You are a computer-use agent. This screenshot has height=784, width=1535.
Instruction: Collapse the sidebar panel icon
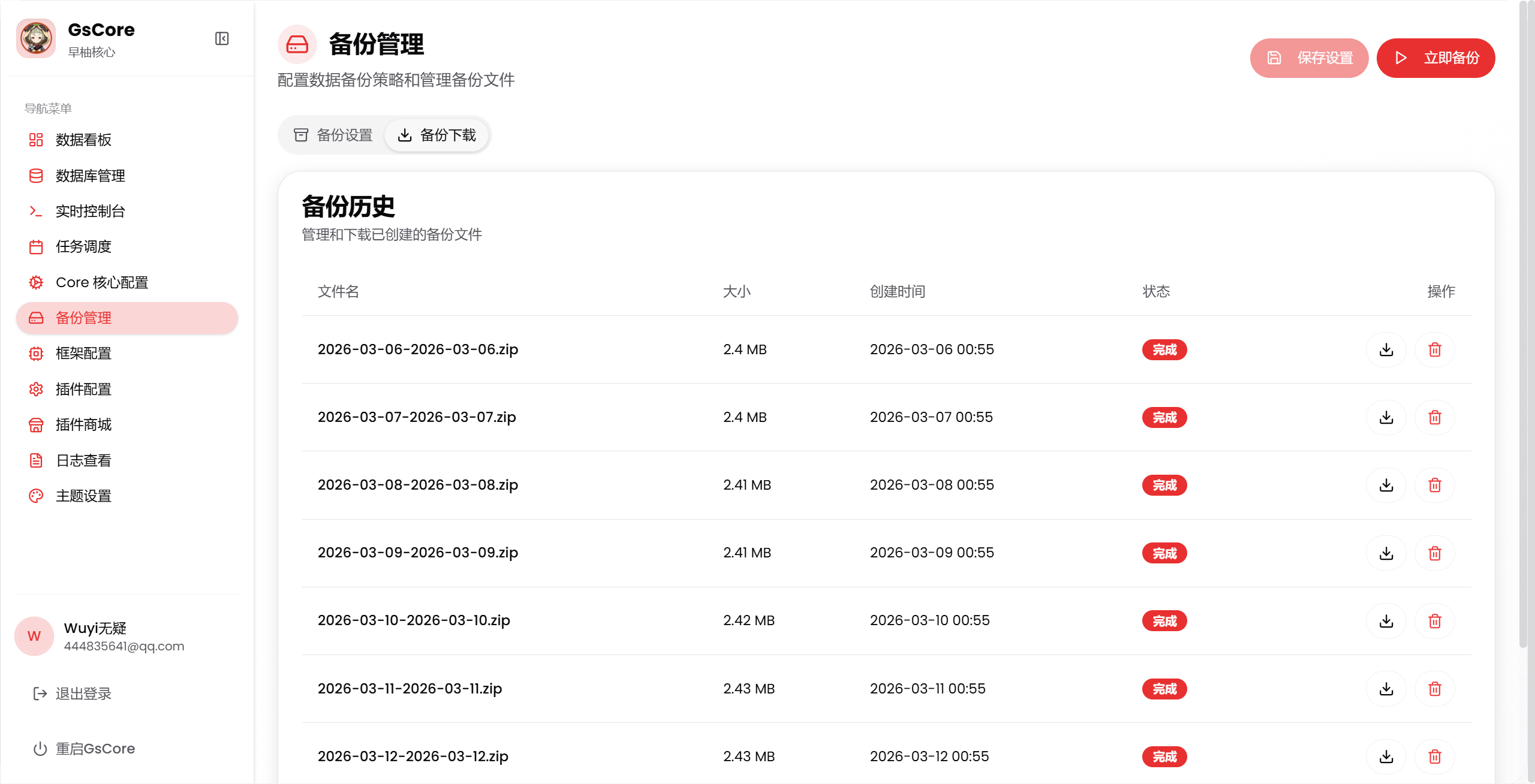click(222, 39)
